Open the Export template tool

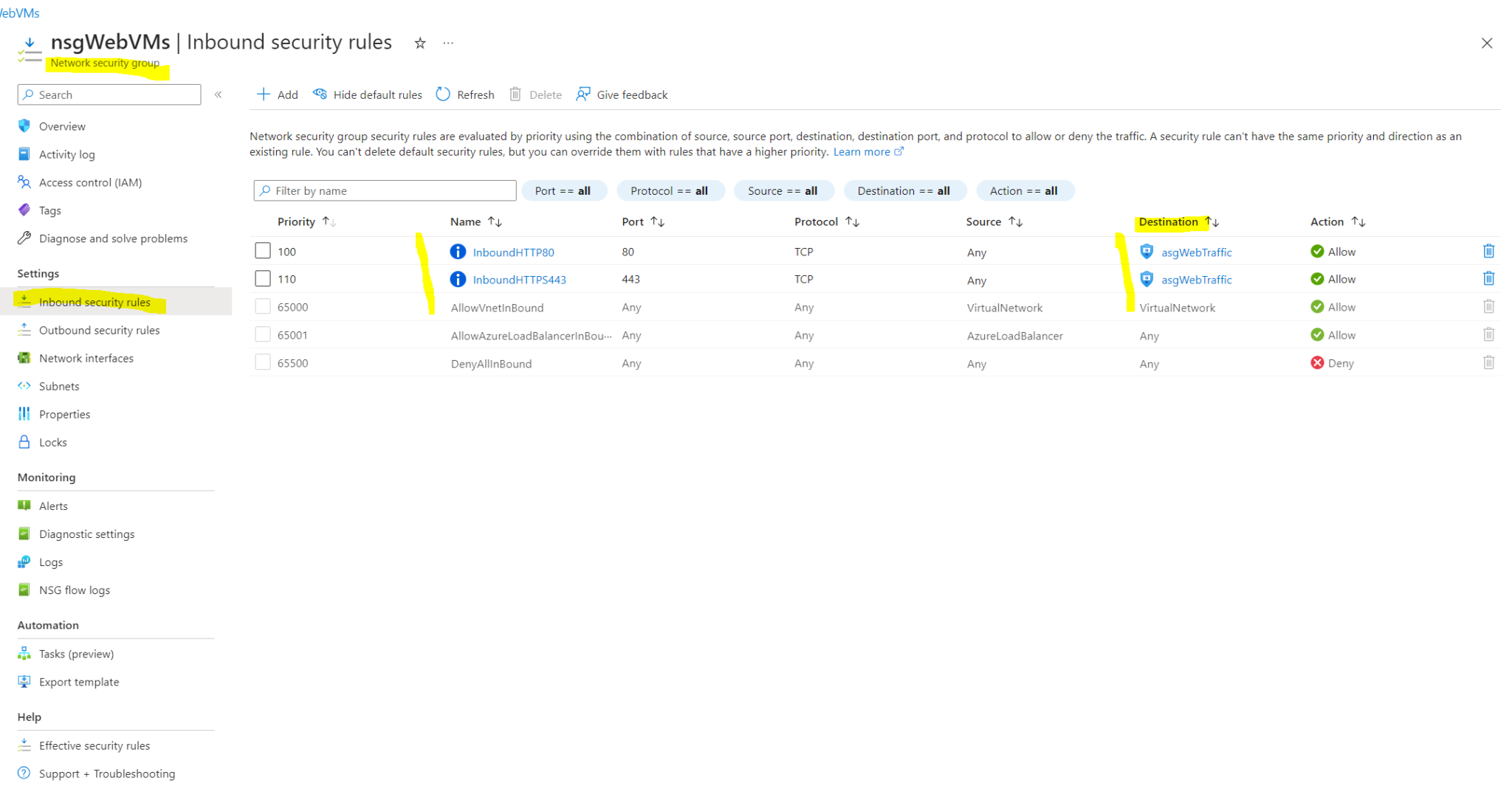79,681
